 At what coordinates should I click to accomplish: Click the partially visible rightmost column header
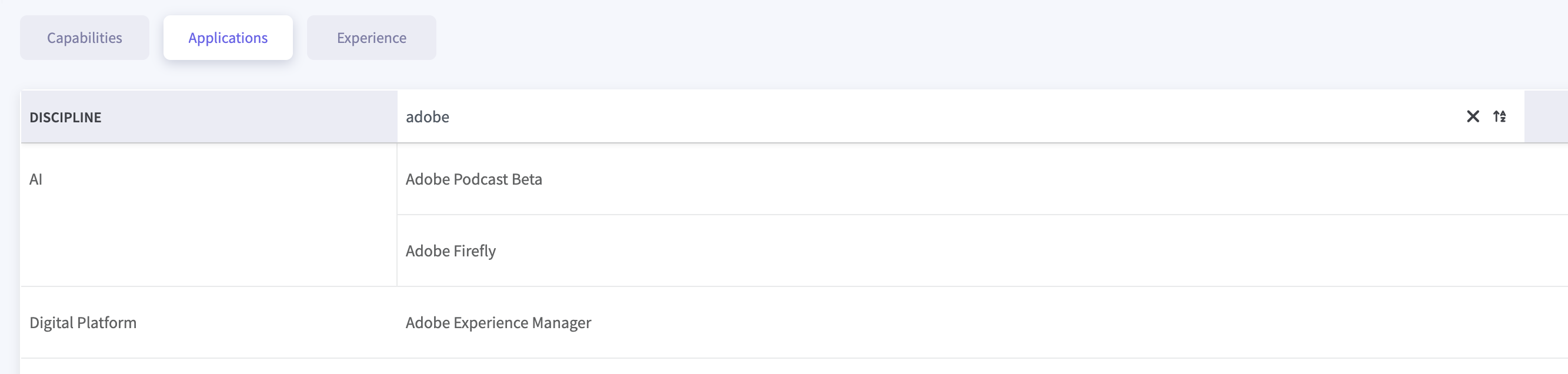point(1546,117)
